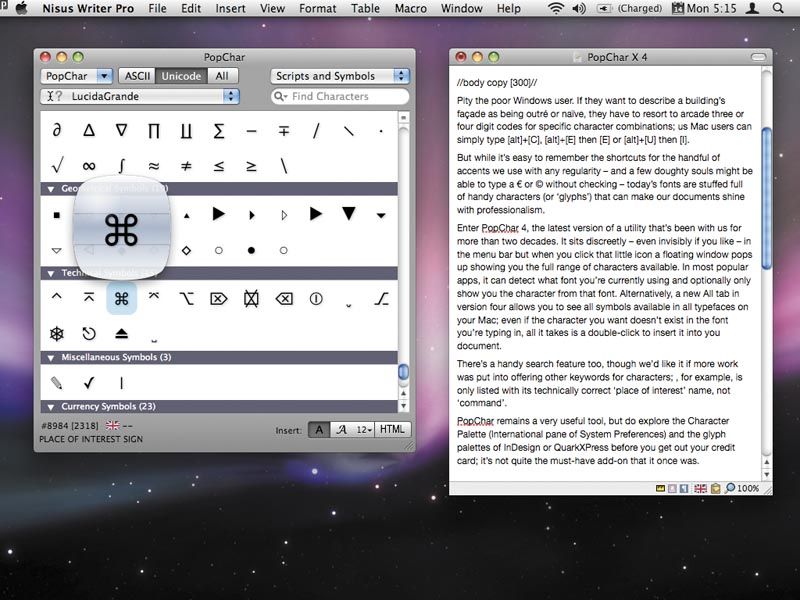Open the Macro menu
Image resolution: width=800 pixels, height=600 pixels.
tap(411, 8)
